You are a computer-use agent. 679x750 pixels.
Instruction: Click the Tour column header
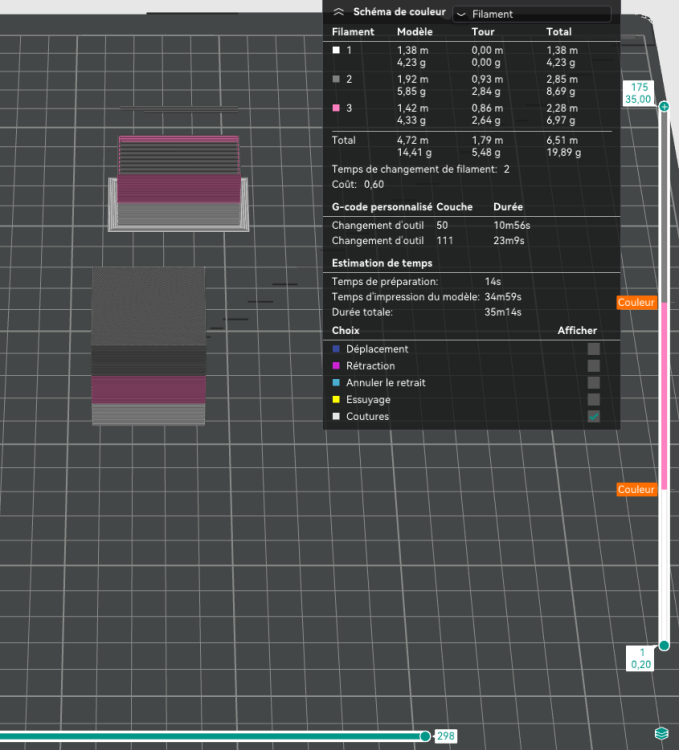(x=483, y=32)
